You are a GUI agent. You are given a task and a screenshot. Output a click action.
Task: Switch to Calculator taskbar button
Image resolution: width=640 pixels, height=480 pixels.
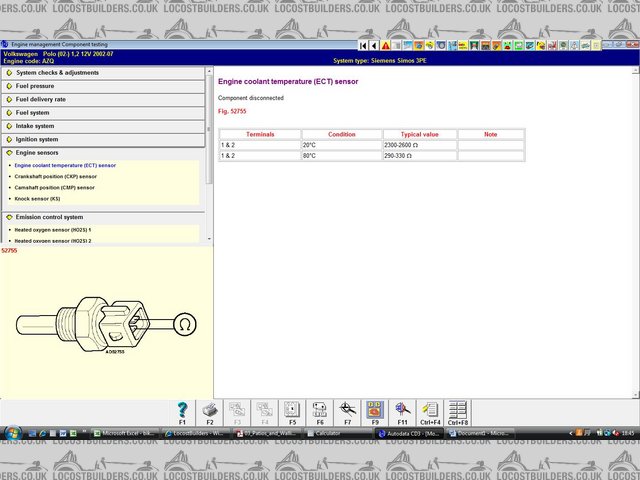tap(337, 433)
